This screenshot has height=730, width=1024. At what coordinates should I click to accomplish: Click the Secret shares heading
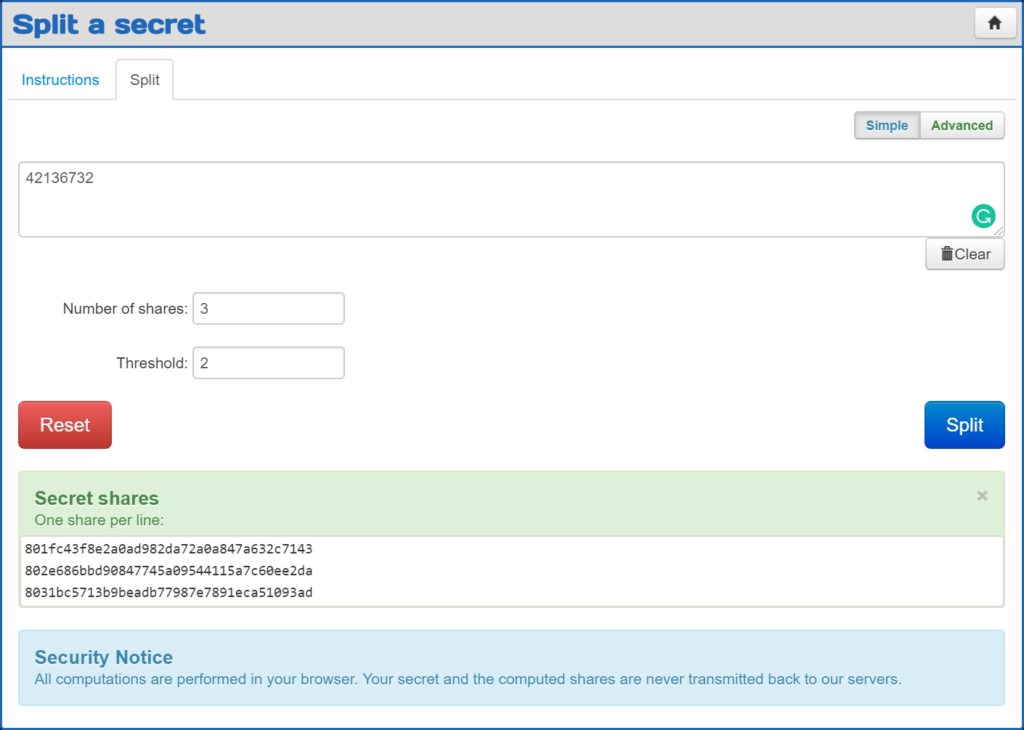(x=97, y=498)
